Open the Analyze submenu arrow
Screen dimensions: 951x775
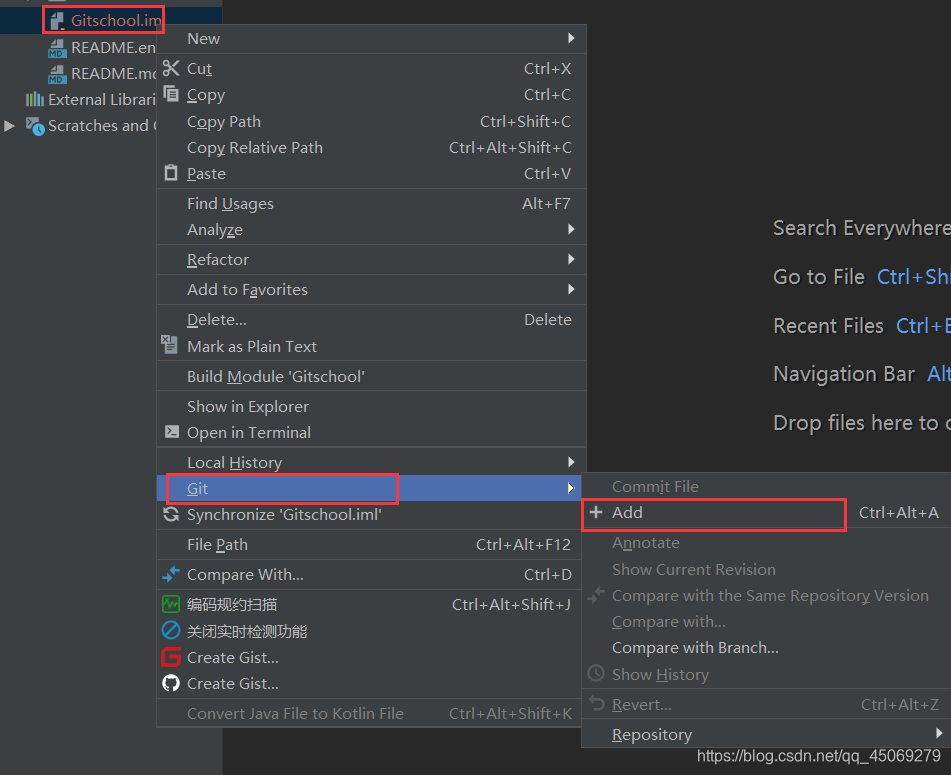point(571,229)
